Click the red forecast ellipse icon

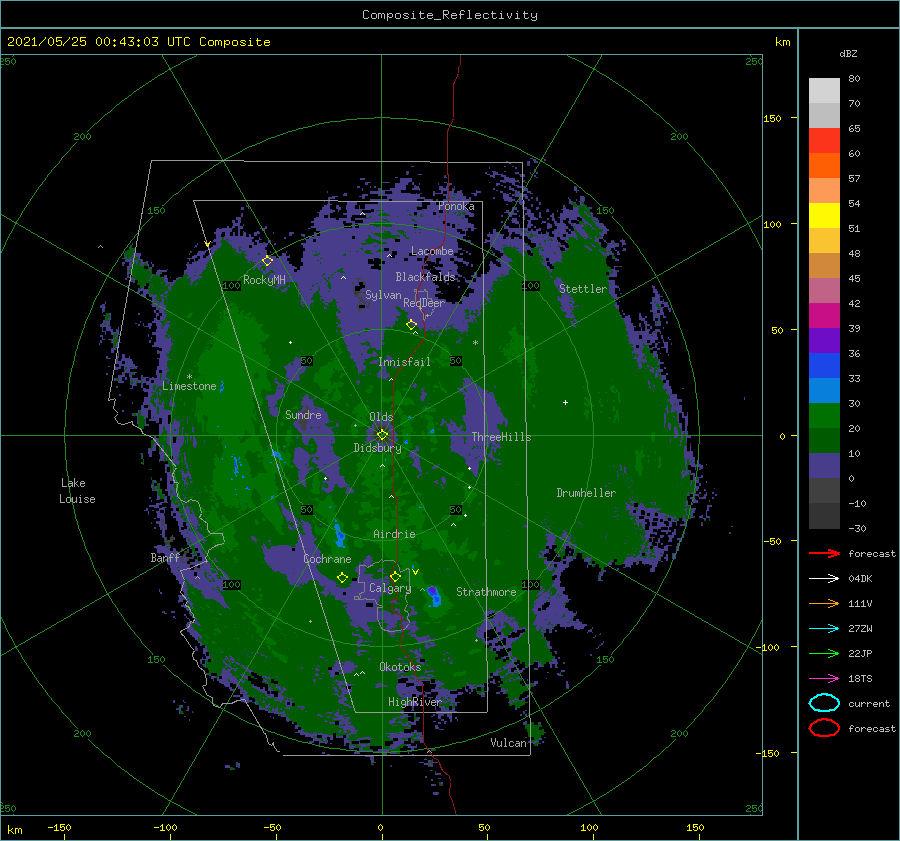(x=824, y=728)
